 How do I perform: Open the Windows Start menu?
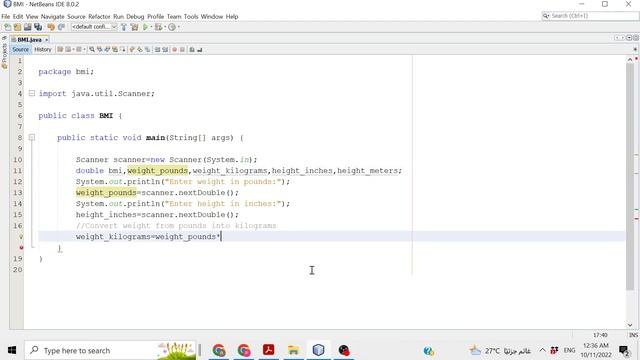(12, 350)
